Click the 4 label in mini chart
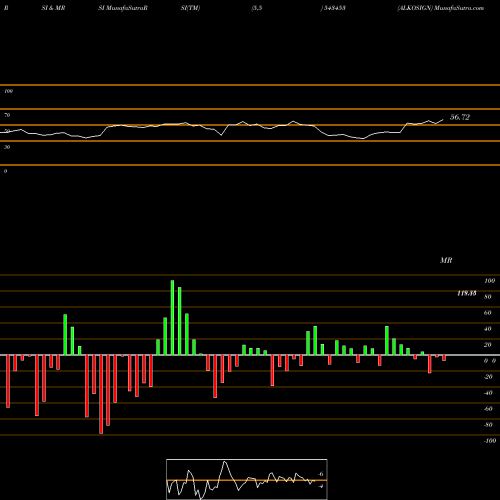The width and height of the screenshot is (500, 500). click(x=321, y=486)
